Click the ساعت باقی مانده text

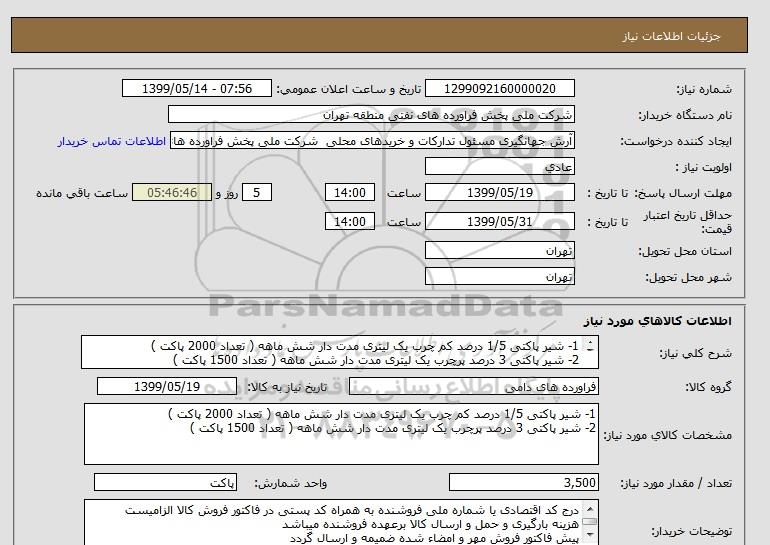[82, 193]
